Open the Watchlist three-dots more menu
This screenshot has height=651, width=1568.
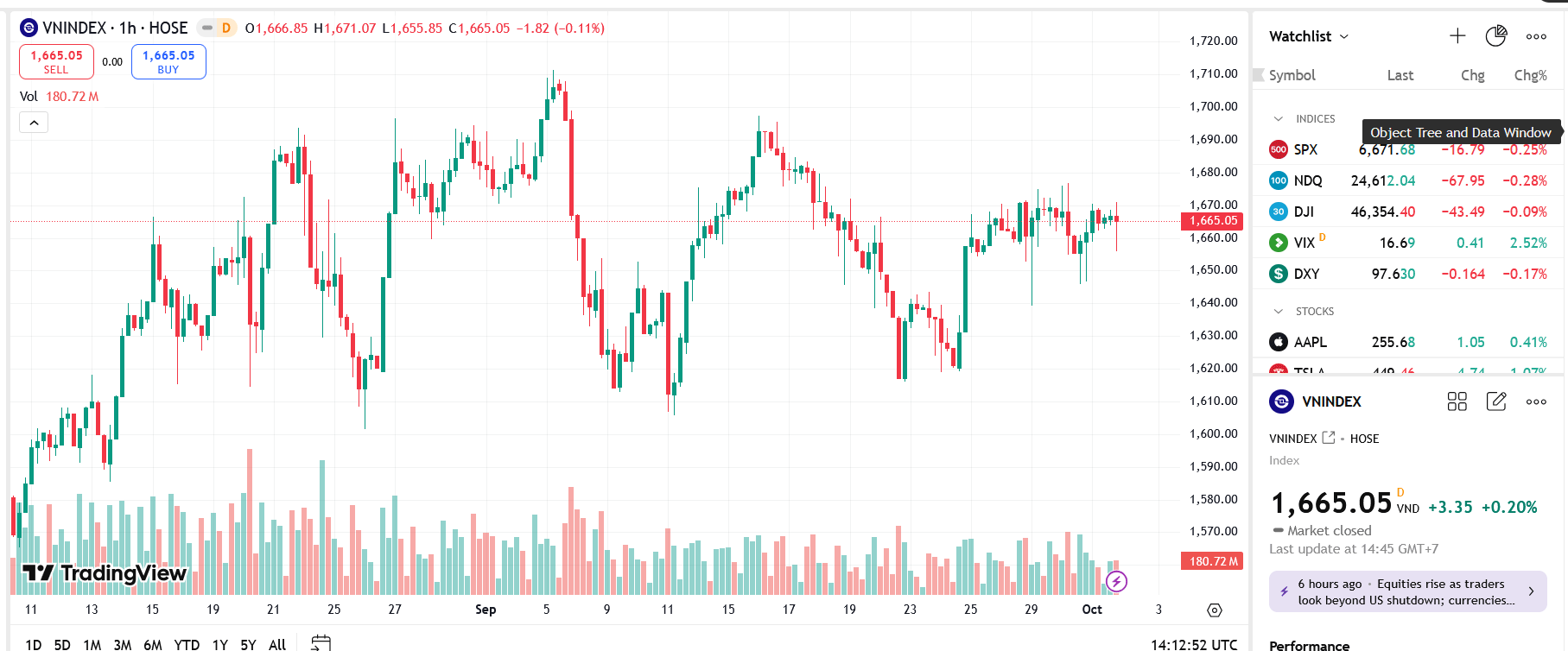[x=1536, y=36]
